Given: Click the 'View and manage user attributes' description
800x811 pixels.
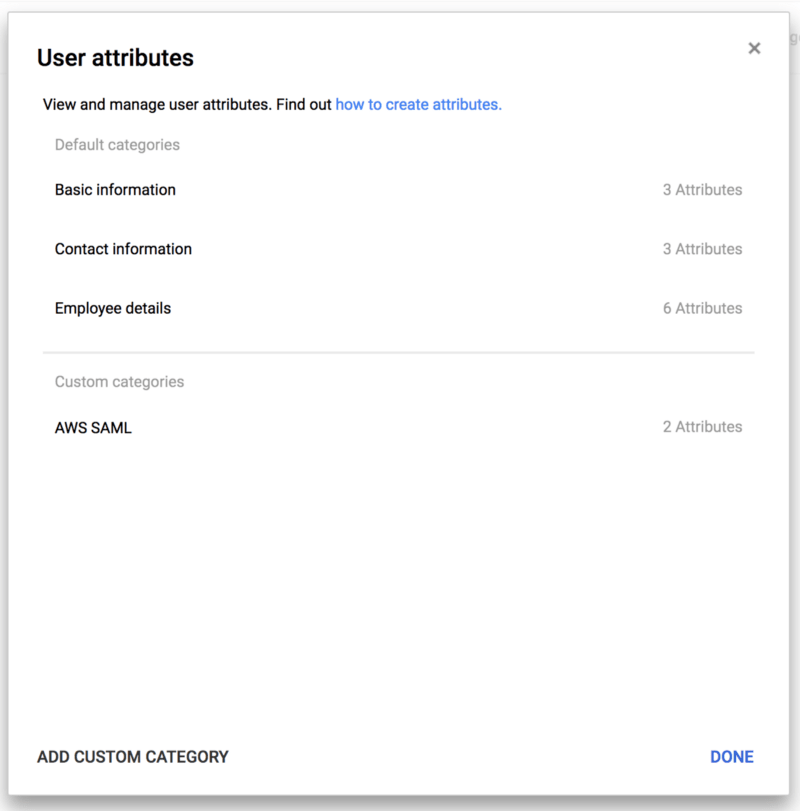Looking at the screenshot, I should pos(157,104).
